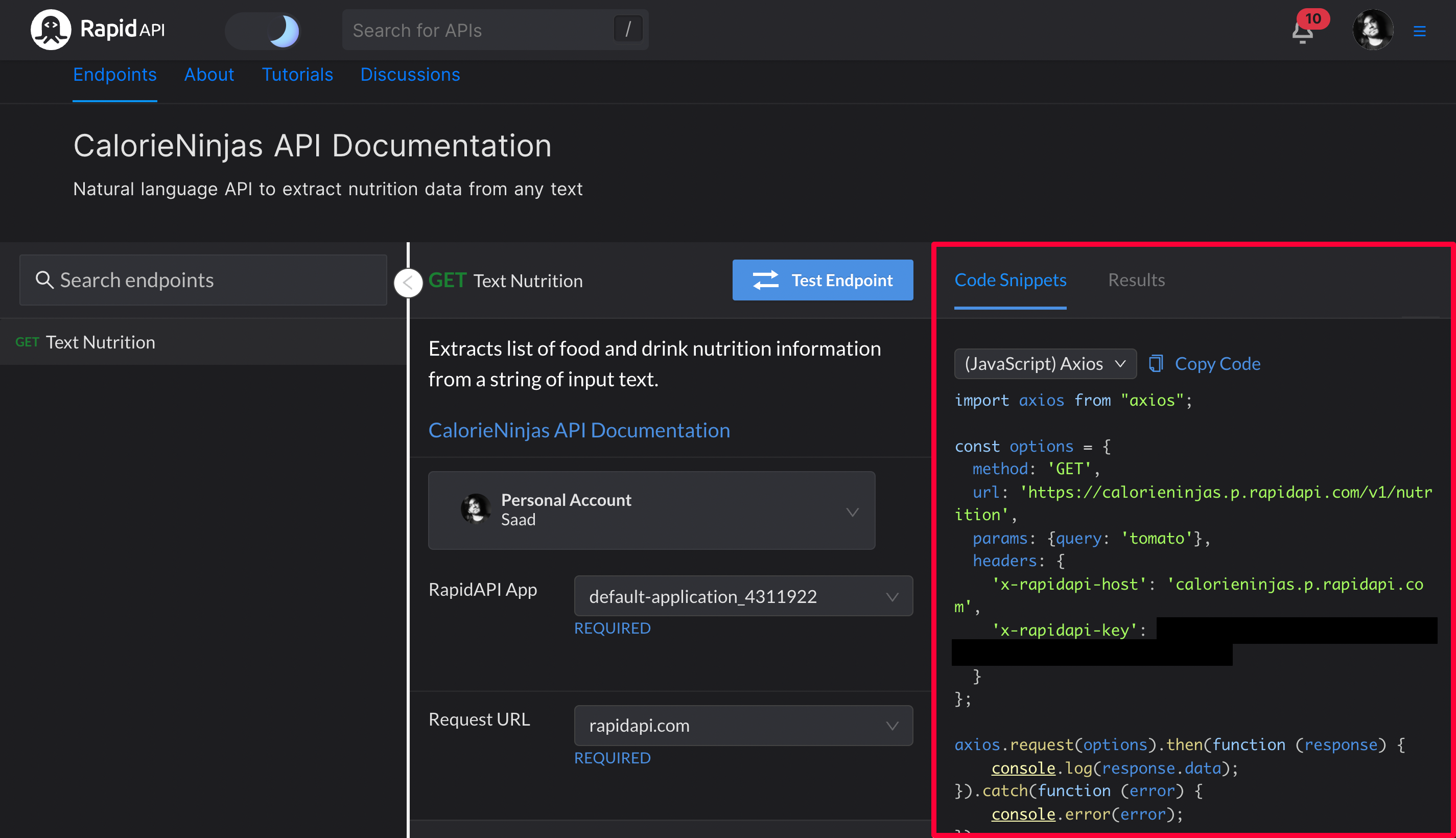Image resolution: width=1456 pixels, height=838 pixels.
Task: Go to the Discussions tab
Action: click(x=410, y=75)
